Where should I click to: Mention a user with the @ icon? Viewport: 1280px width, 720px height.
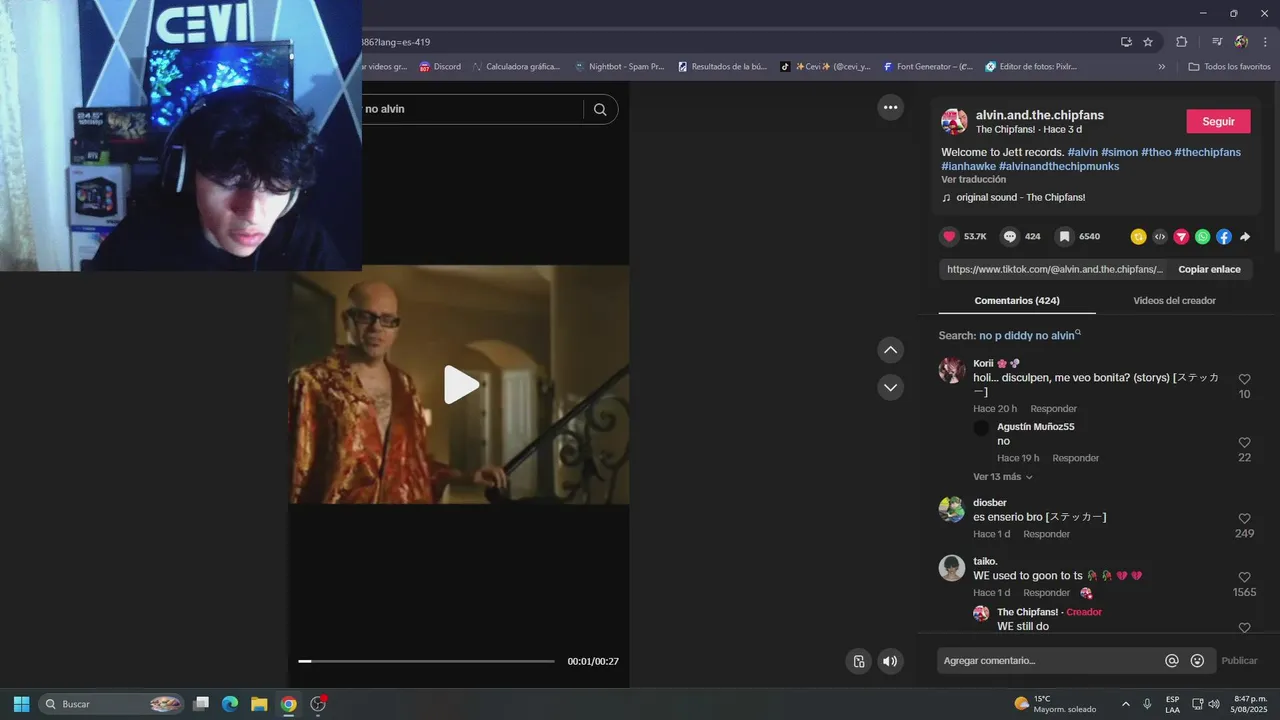(1172, 661)
